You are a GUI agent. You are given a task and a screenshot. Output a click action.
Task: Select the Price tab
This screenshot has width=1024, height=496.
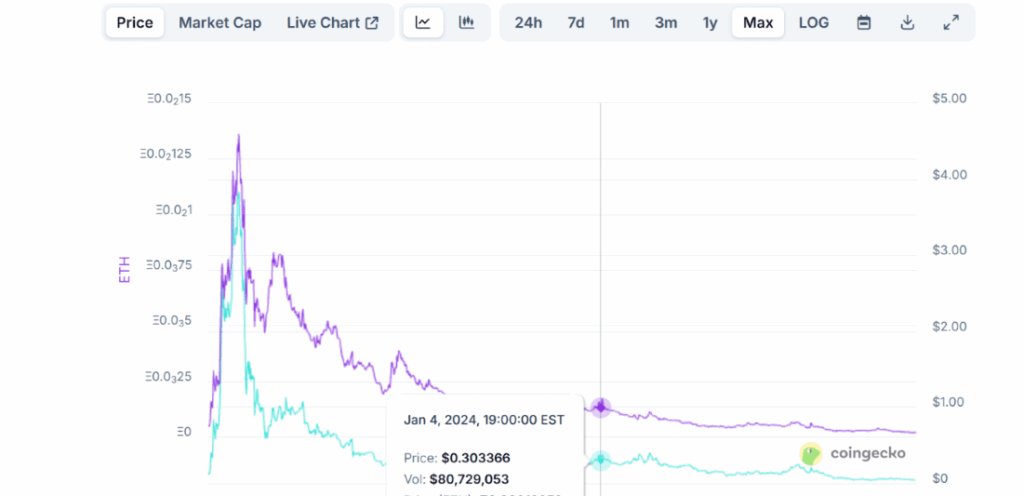click(135, 23)
